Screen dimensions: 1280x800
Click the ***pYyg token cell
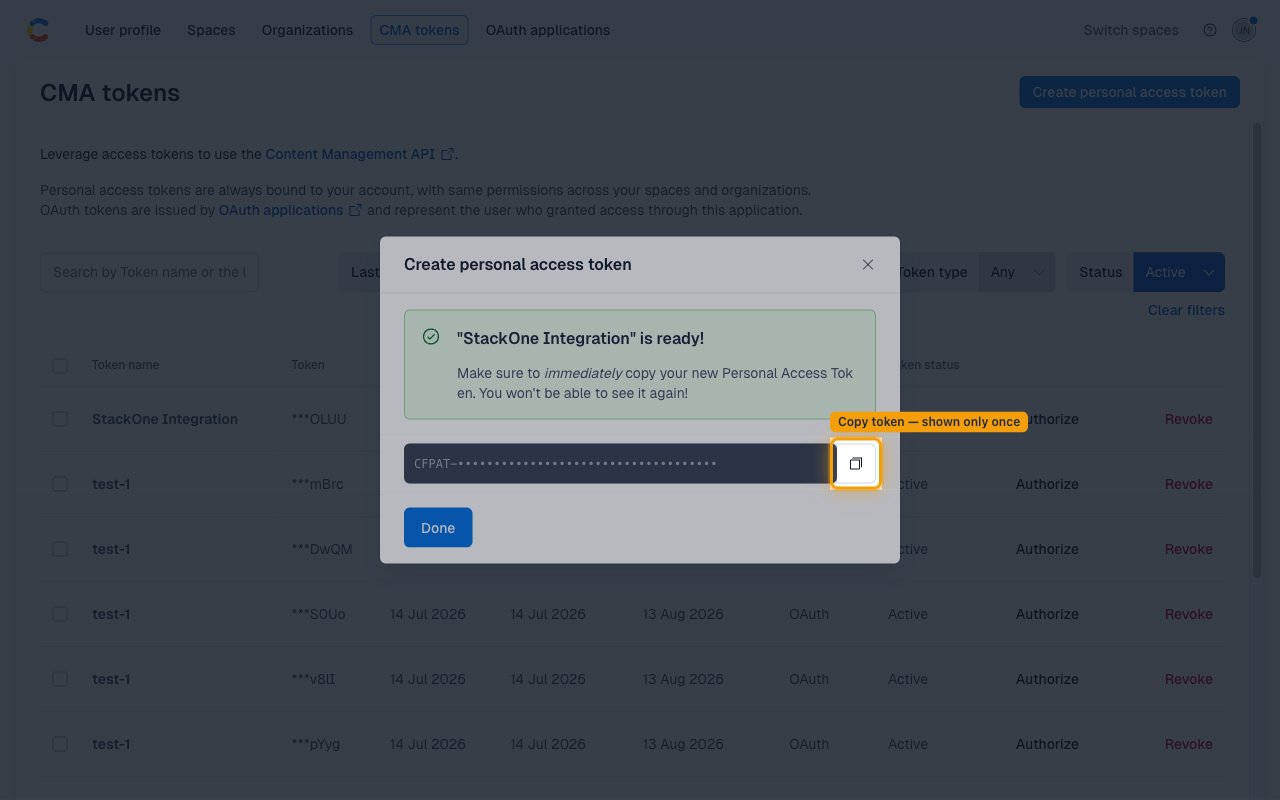pos(315,744)
